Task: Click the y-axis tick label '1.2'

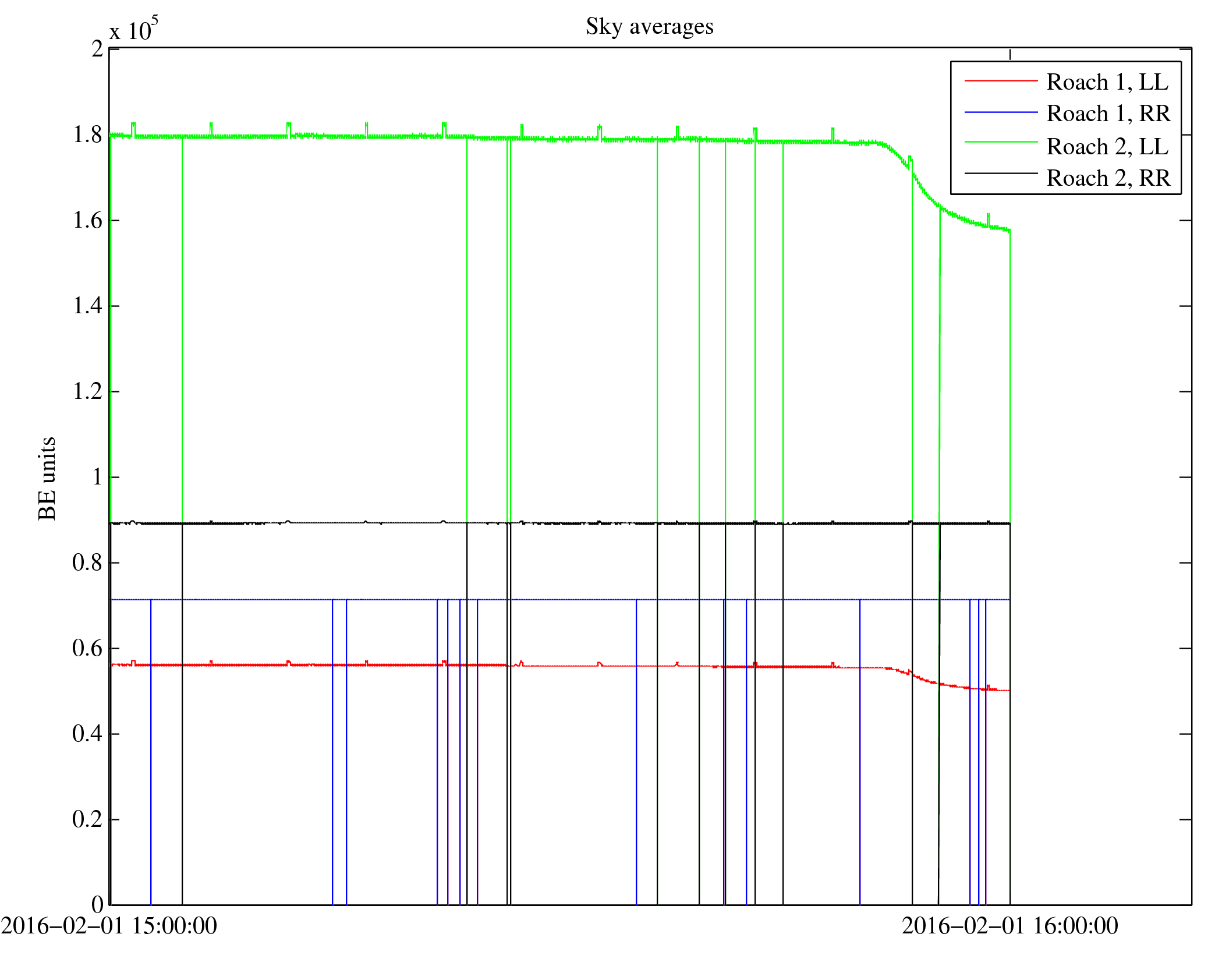Action: [x=87, y=391]
